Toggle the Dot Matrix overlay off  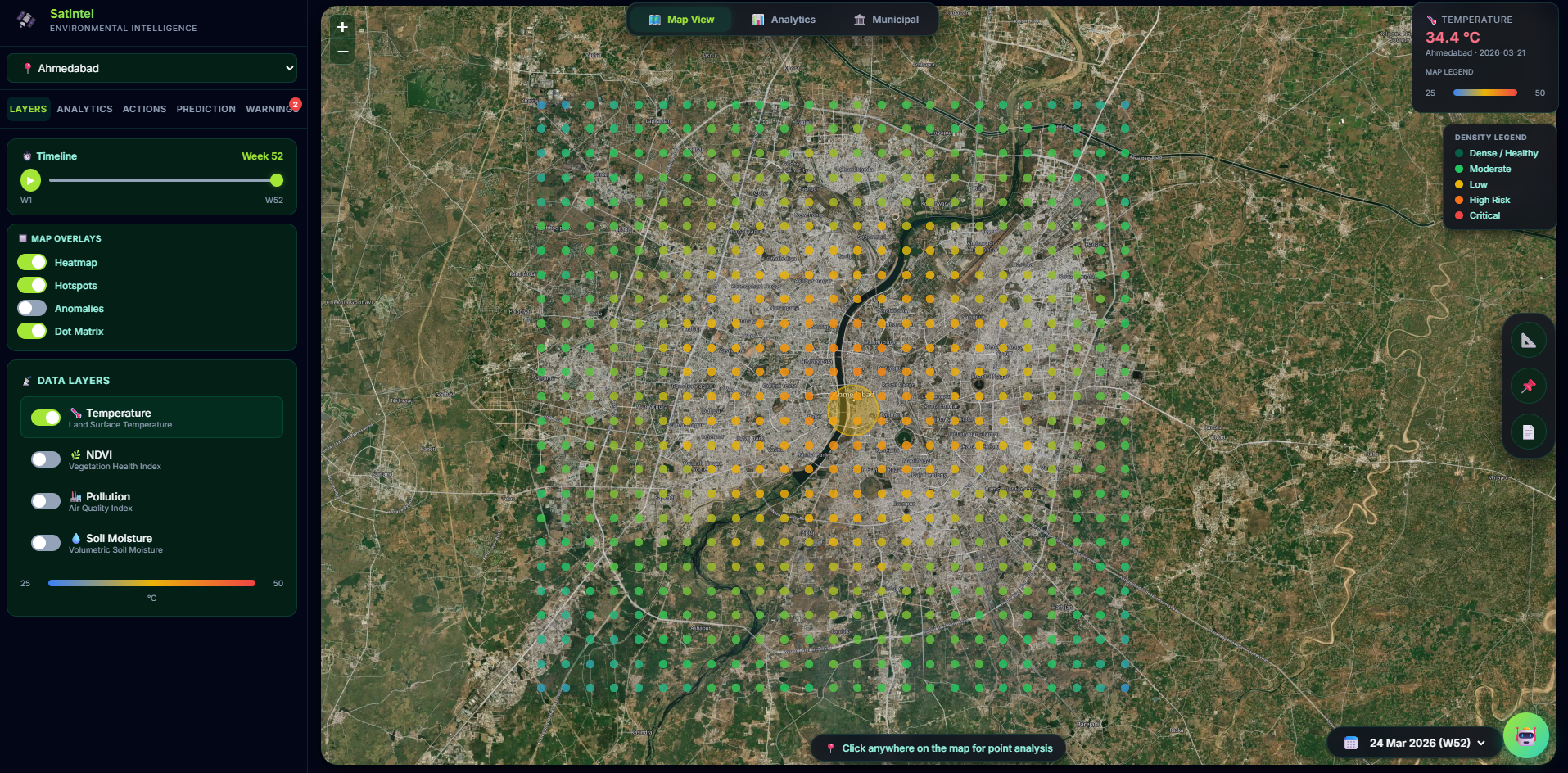tap(32, 331)
